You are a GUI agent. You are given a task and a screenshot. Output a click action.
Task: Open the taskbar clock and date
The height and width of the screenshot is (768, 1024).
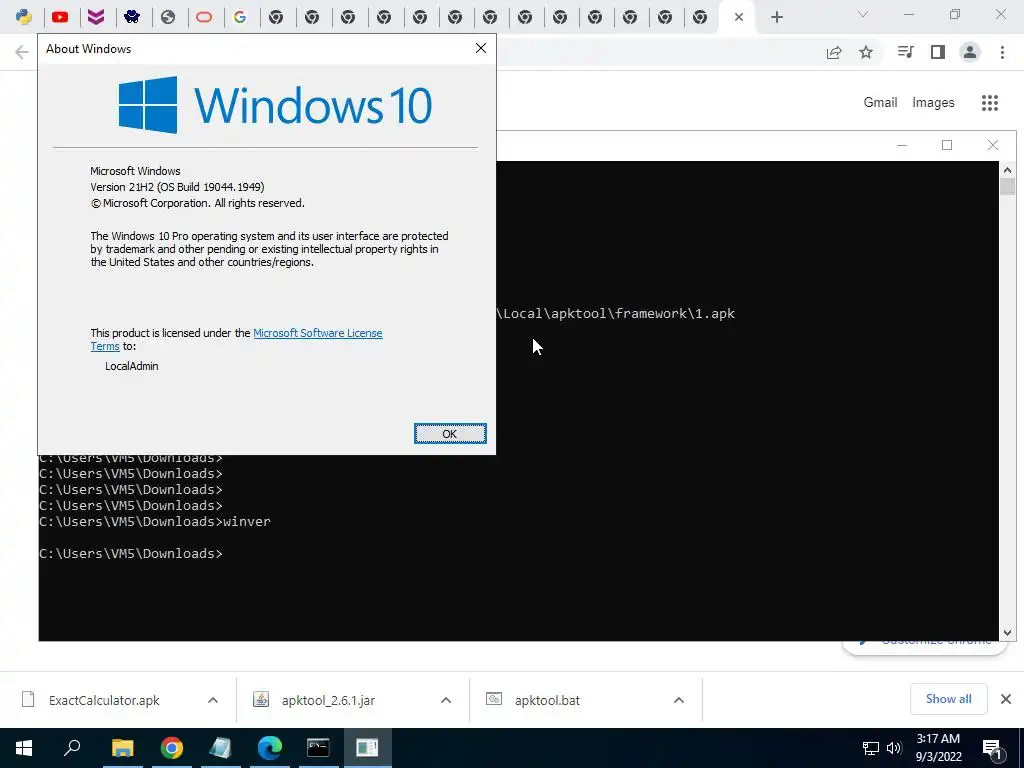tap(938, 748)
